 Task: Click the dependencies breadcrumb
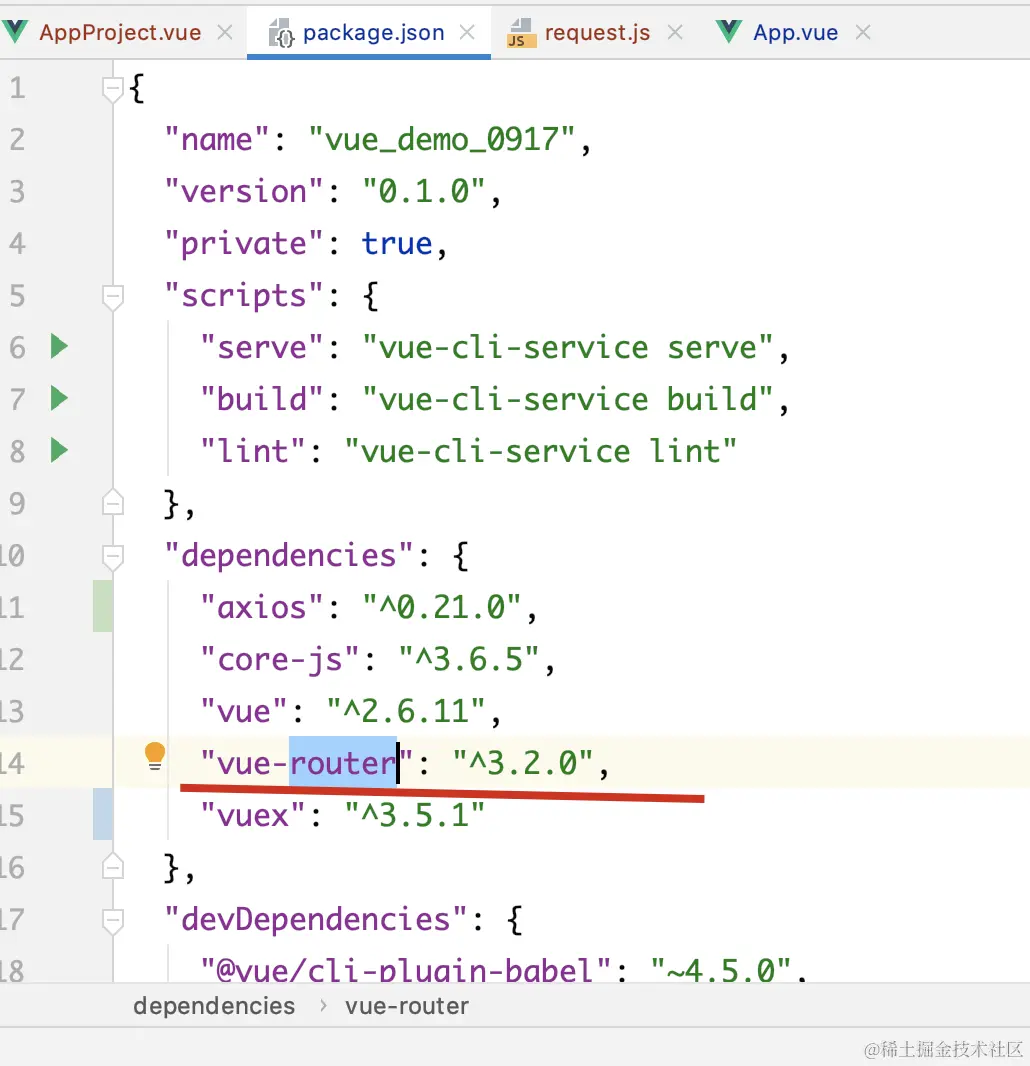[214, 1006]
